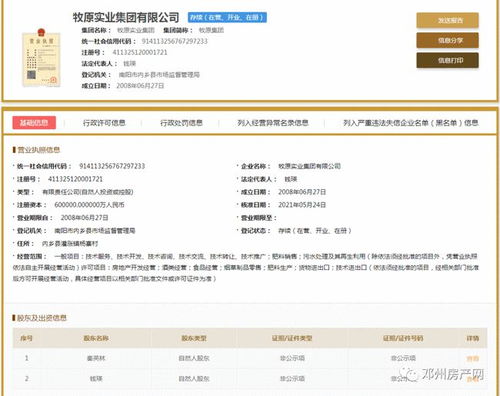Click the 序号 column header

pyautogui.click(x=26, y=338)
